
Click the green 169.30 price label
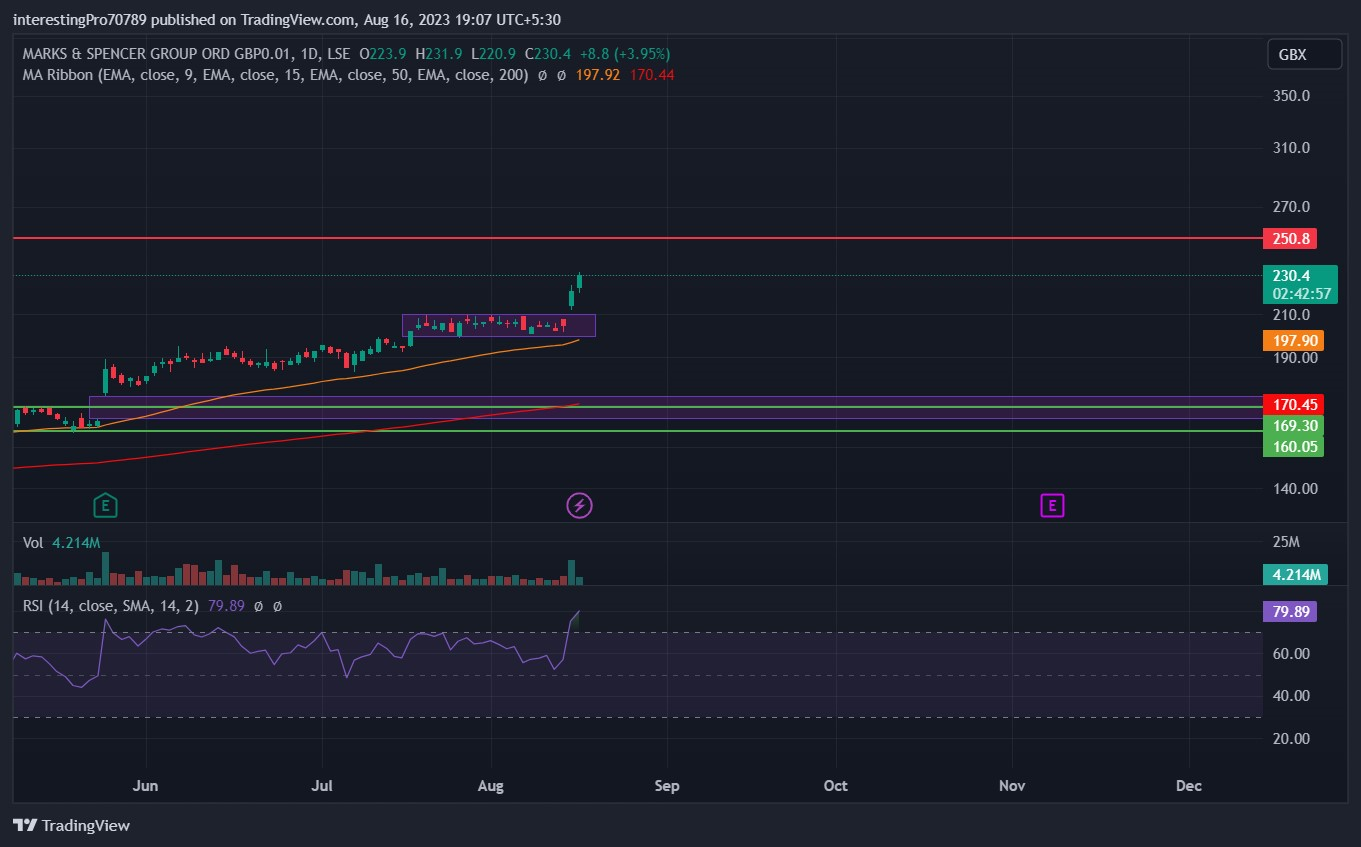pos(1294,425)
